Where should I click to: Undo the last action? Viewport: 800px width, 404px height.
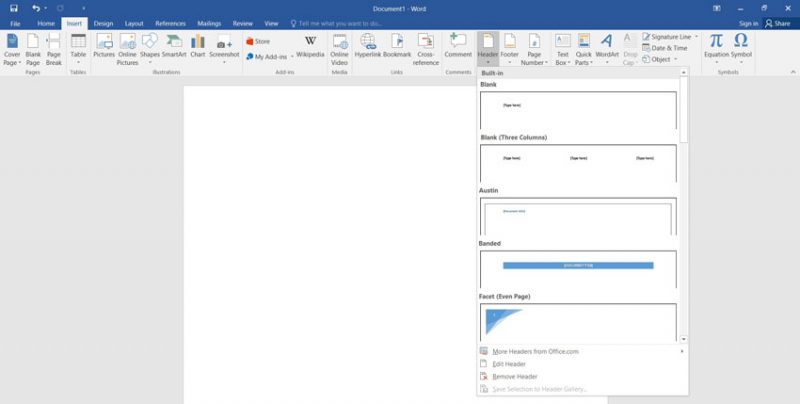pos(36,8)
